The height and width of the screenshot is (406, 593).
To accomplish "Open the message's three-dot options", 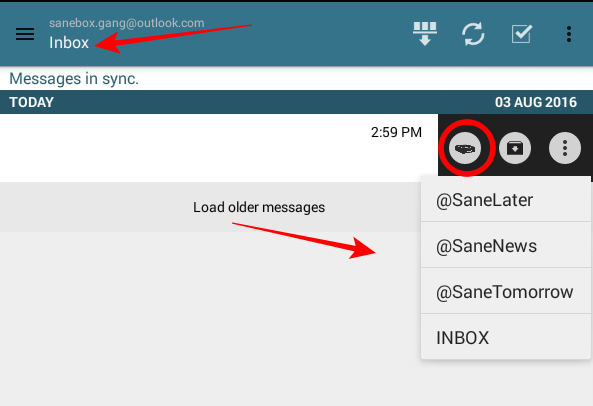I will pos(565,148).
